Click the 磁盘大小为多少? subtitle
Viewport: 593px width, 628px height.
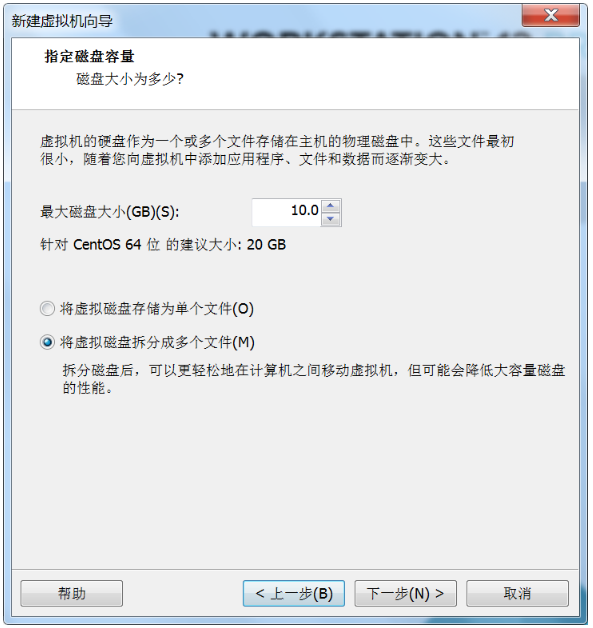point(130,79)
